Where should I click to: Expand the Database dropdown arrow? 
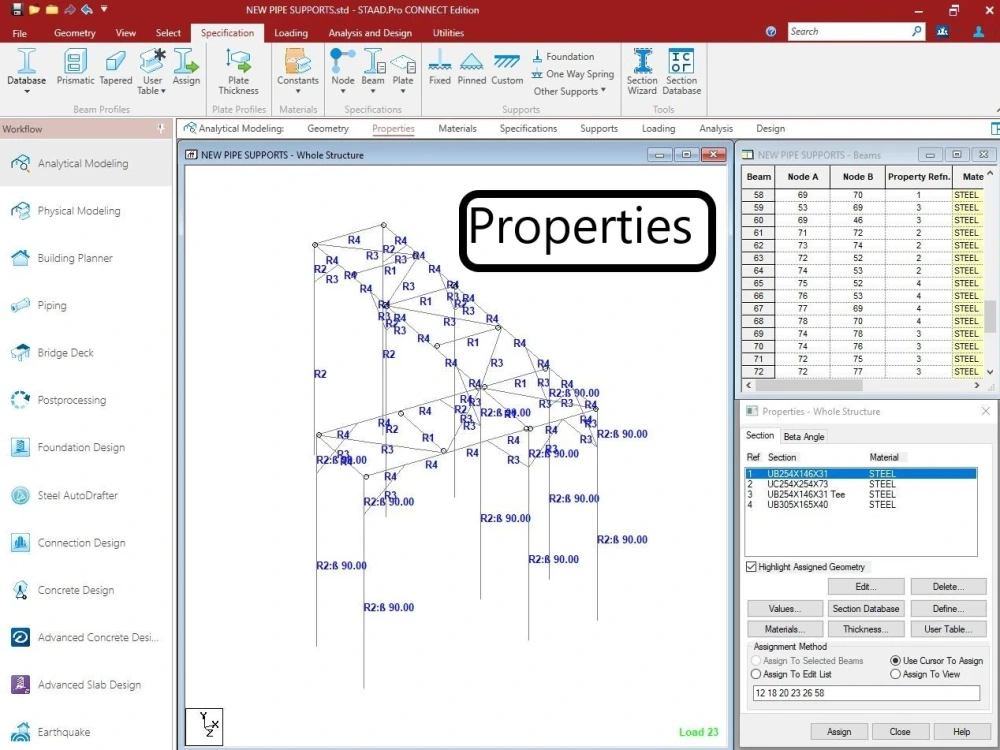click(x=27, y=92)
